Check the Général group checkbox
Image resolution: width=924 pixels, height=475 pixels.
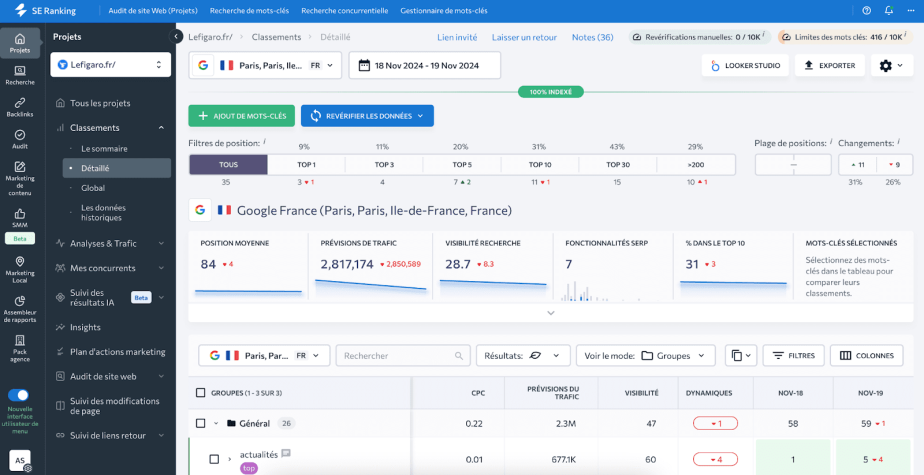pos(200,423)
